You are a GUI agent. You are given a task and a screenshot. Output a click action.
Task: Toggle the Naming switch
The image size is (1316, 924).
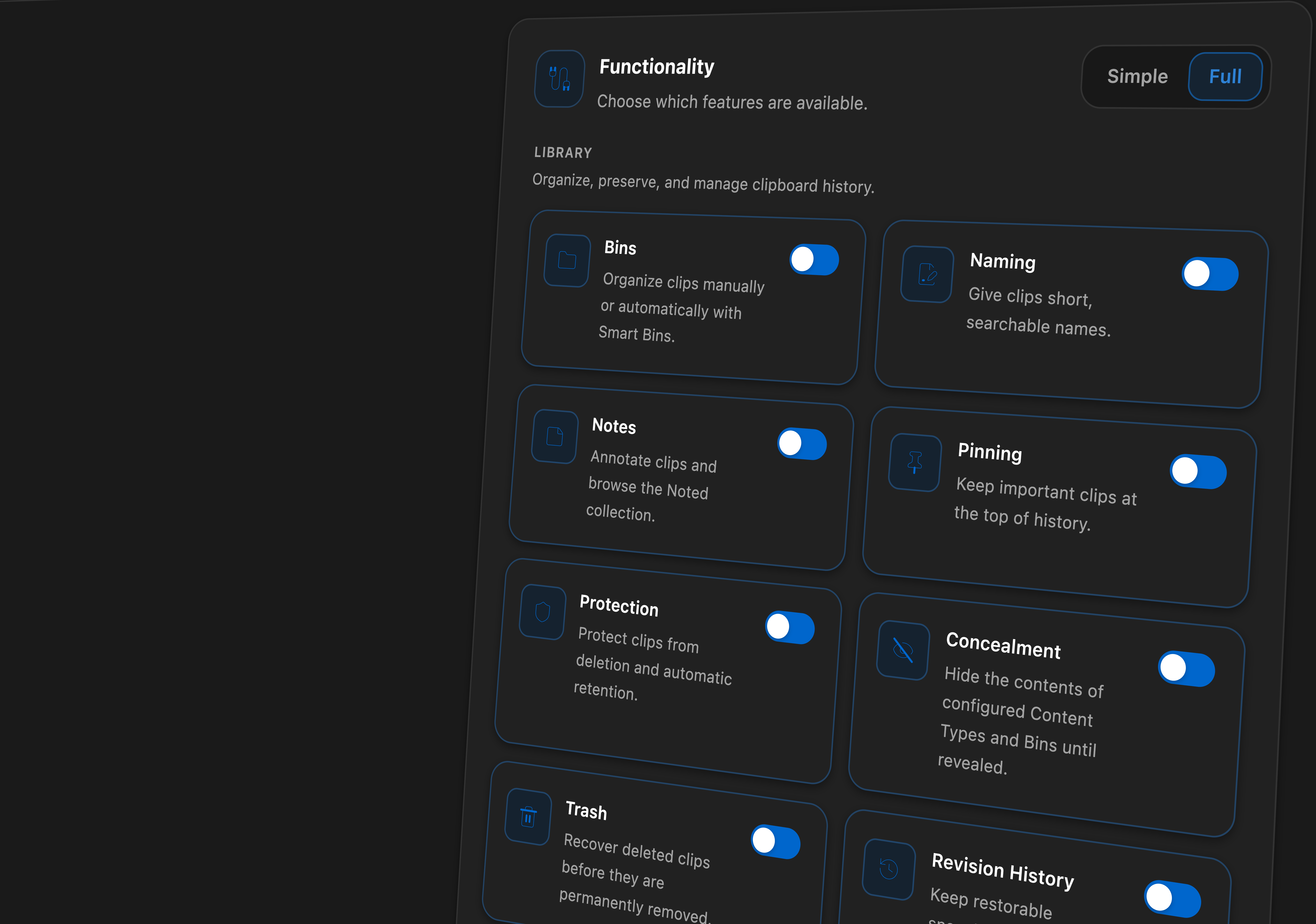click(x=1210, y=274)
